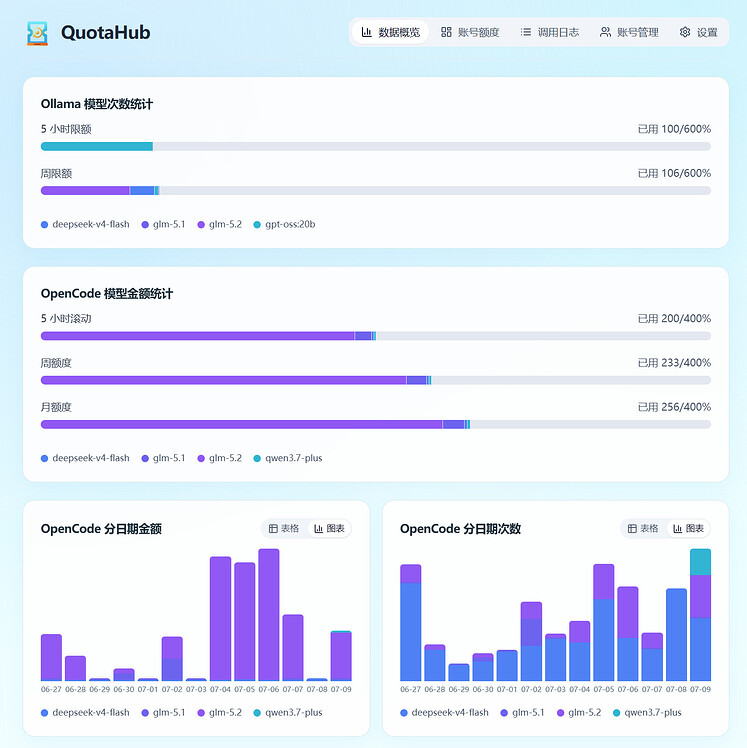Click the 07-09 bar in 分日期次数 chart
Viewport: 747px width, 748px height.
(x=700, y=615)
